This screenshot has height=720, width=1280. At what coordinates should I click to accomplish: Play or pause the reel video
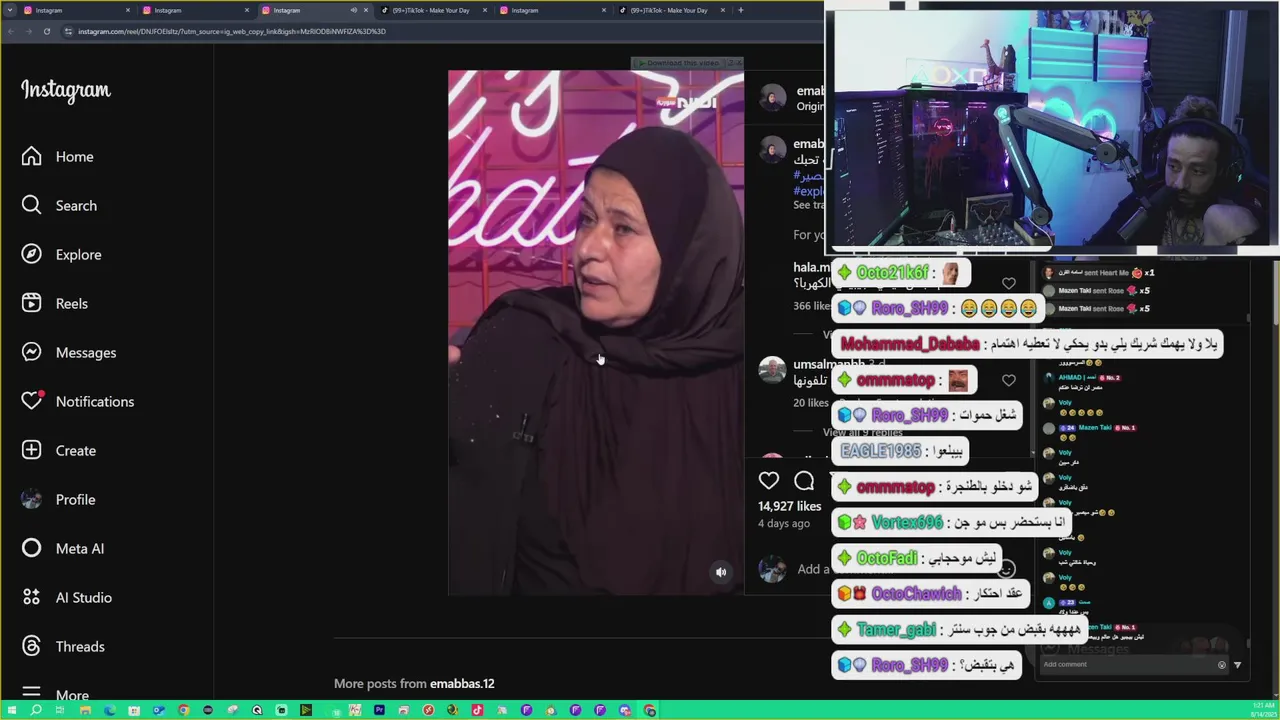point(596,333)
